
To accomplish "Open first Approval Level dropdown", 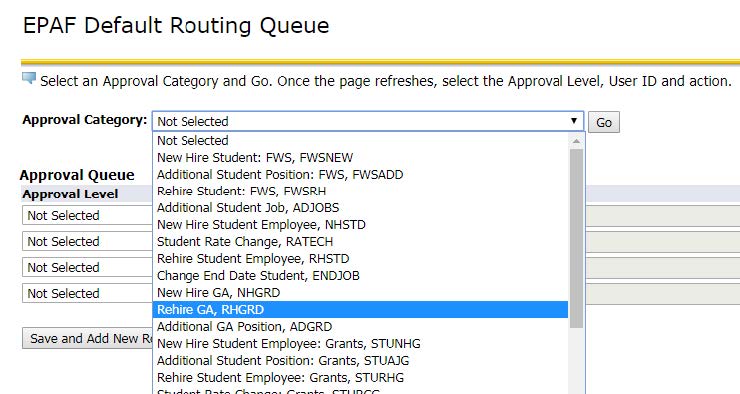I will coord(87,215).
